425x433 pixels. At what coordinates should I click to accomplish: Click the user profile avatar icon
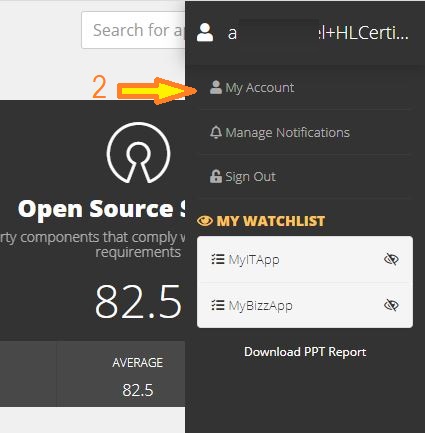pyautogui.click(x=205, y=32)
